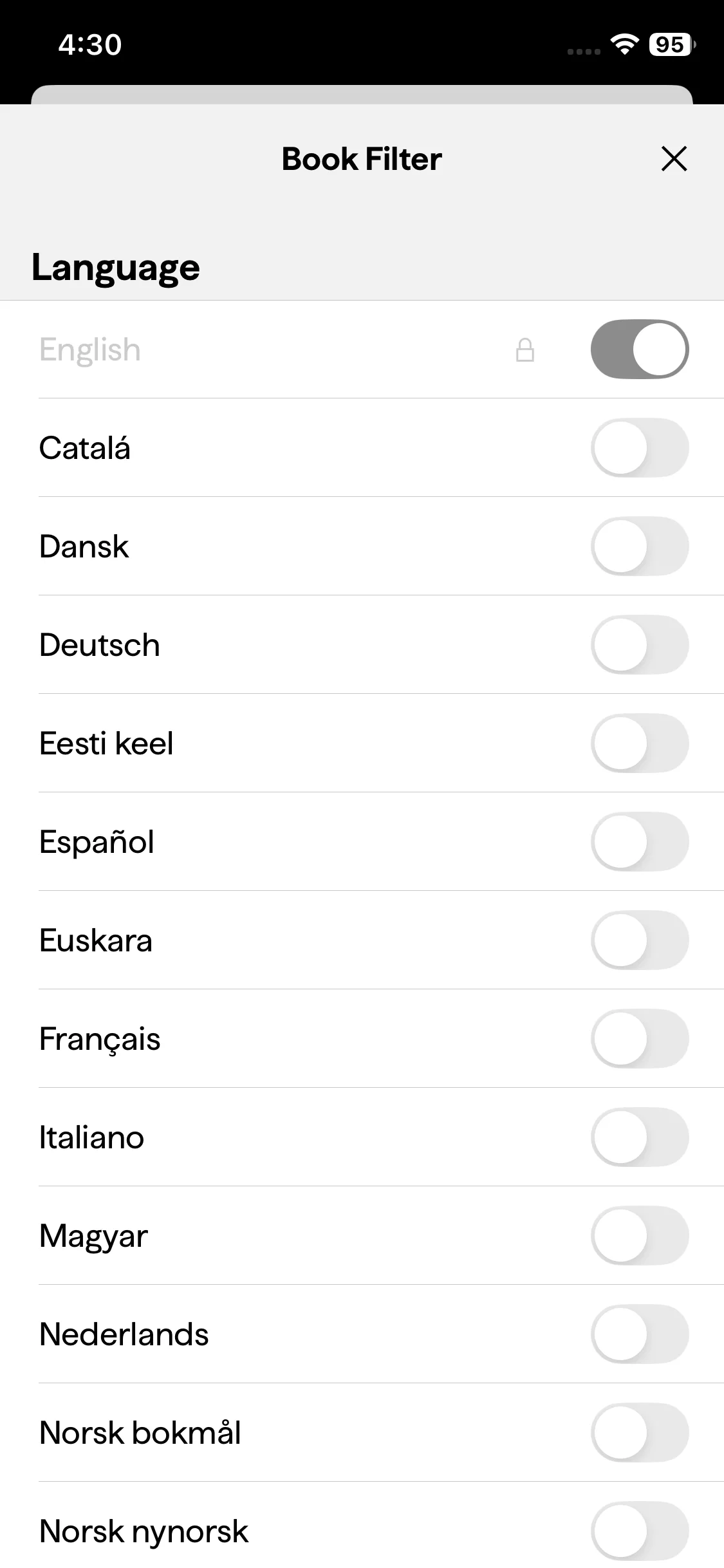
Task: Turn on the Dansk toggle
Action: pyautogui.click(x=640, y=546)
